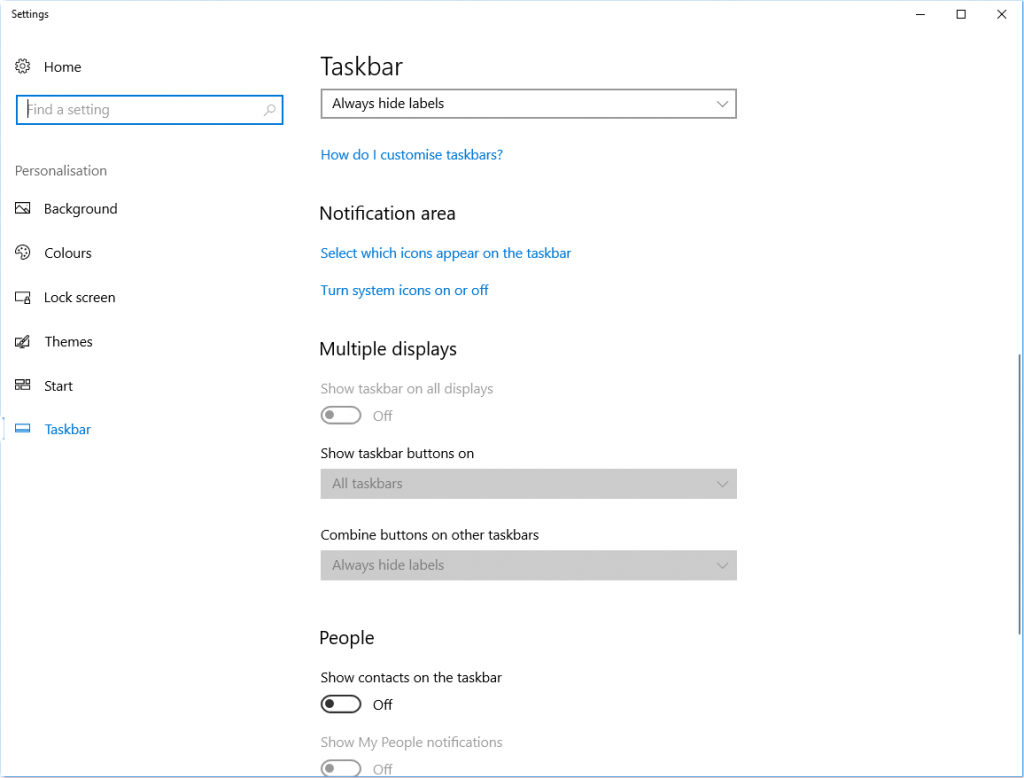
Task: Click the Find a setting search box
Action: tap(140, 110)
